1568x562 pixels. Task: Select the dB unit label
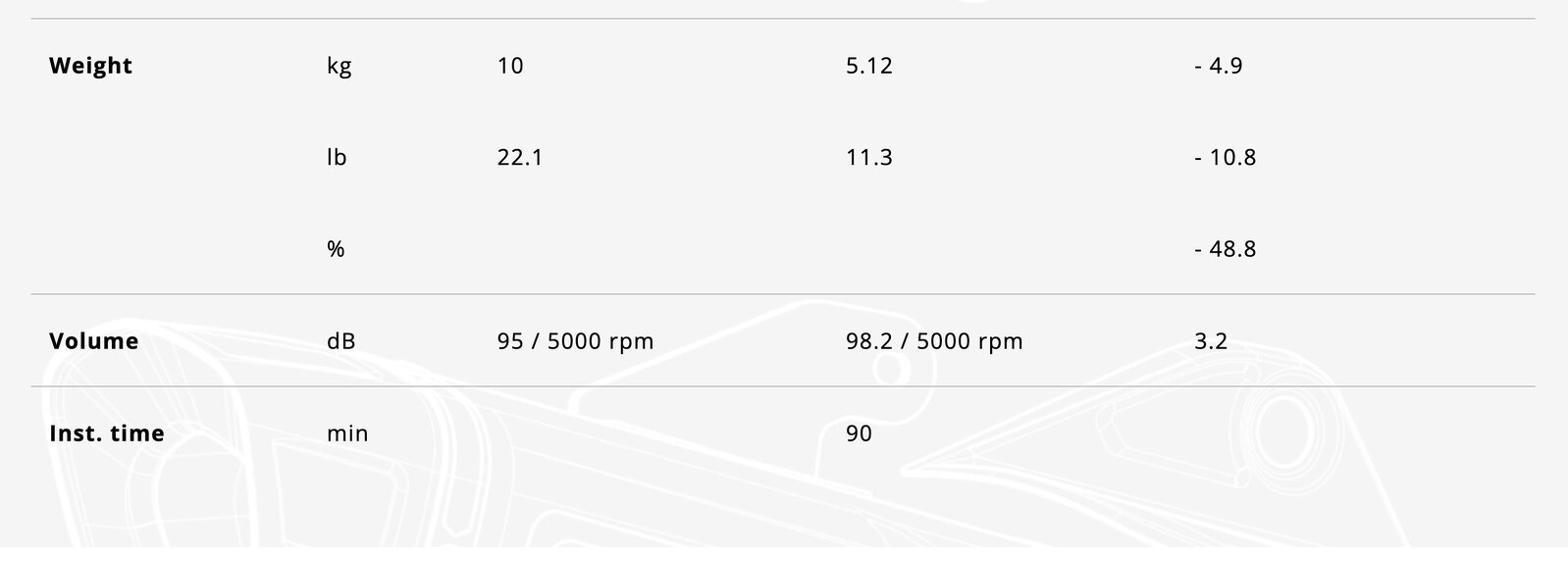(x=341, y=341)
